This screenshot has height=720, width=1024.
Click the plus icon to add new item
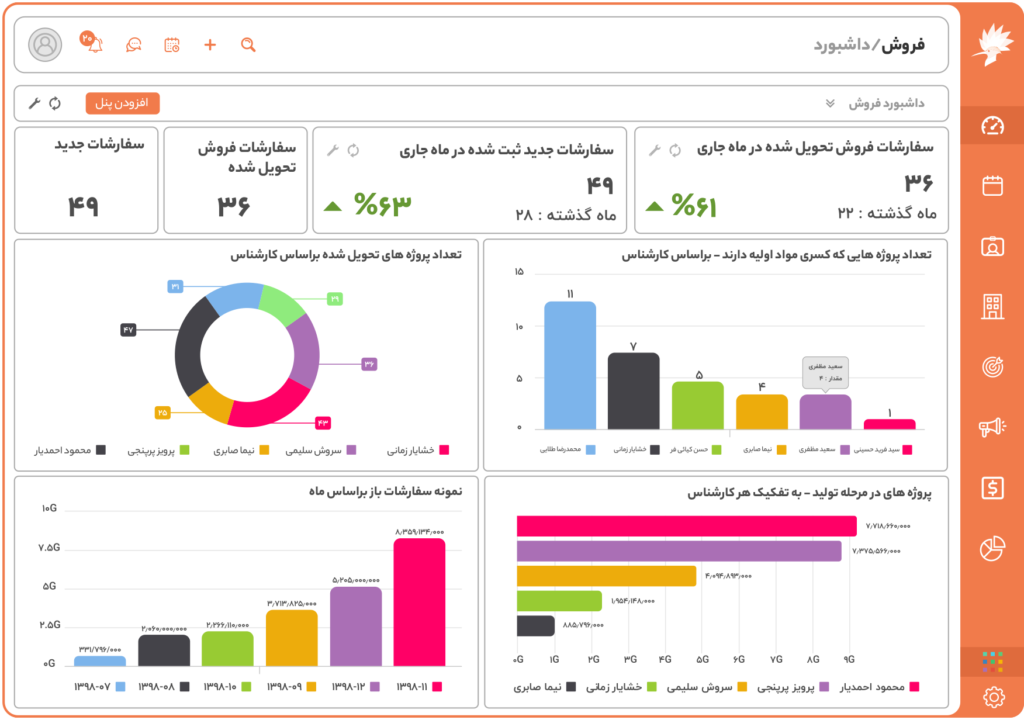click(x=209, y=45)
